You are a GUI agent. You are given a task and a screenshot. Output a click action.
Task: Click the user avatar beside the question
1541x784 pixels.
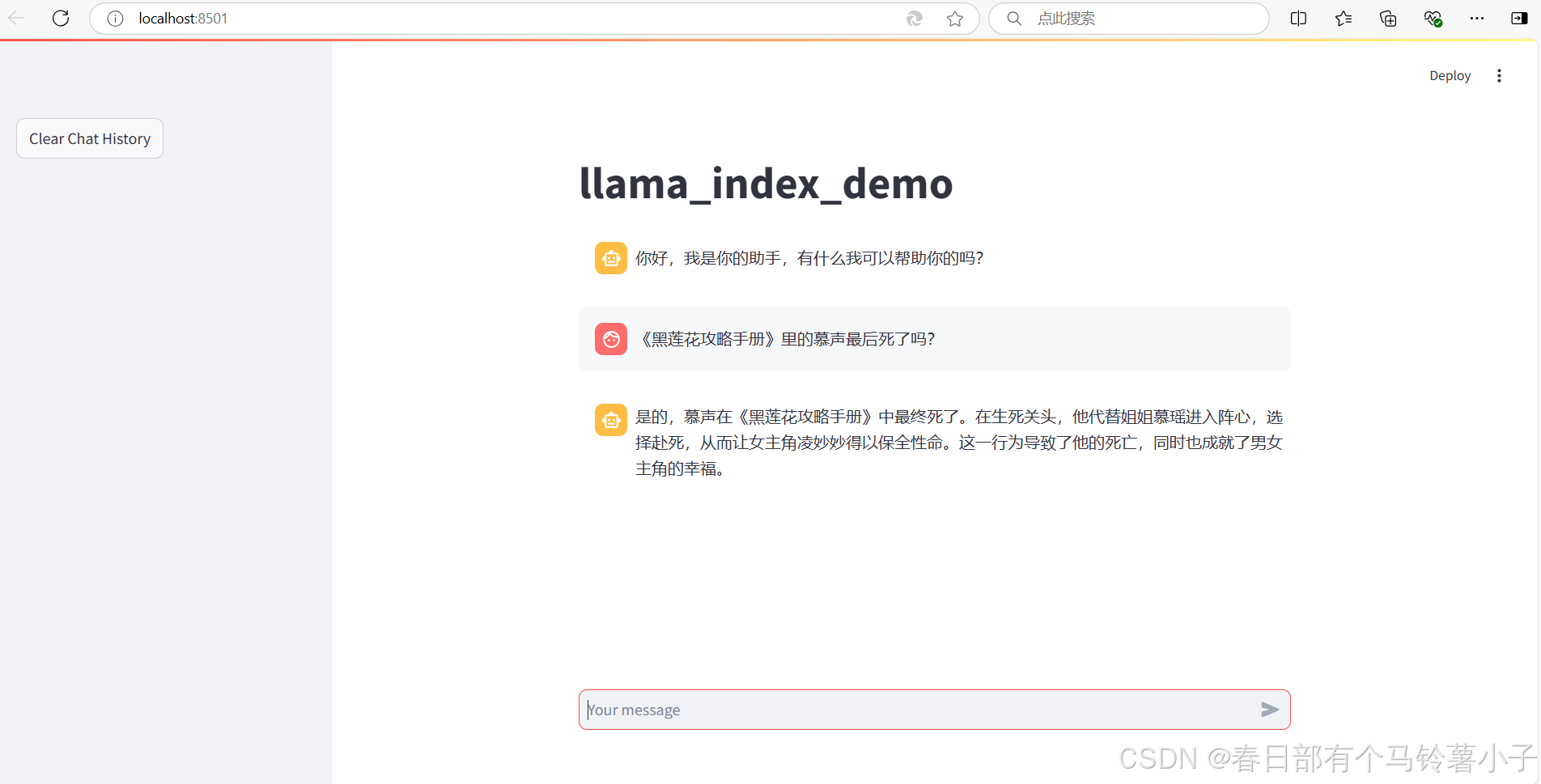611,339
